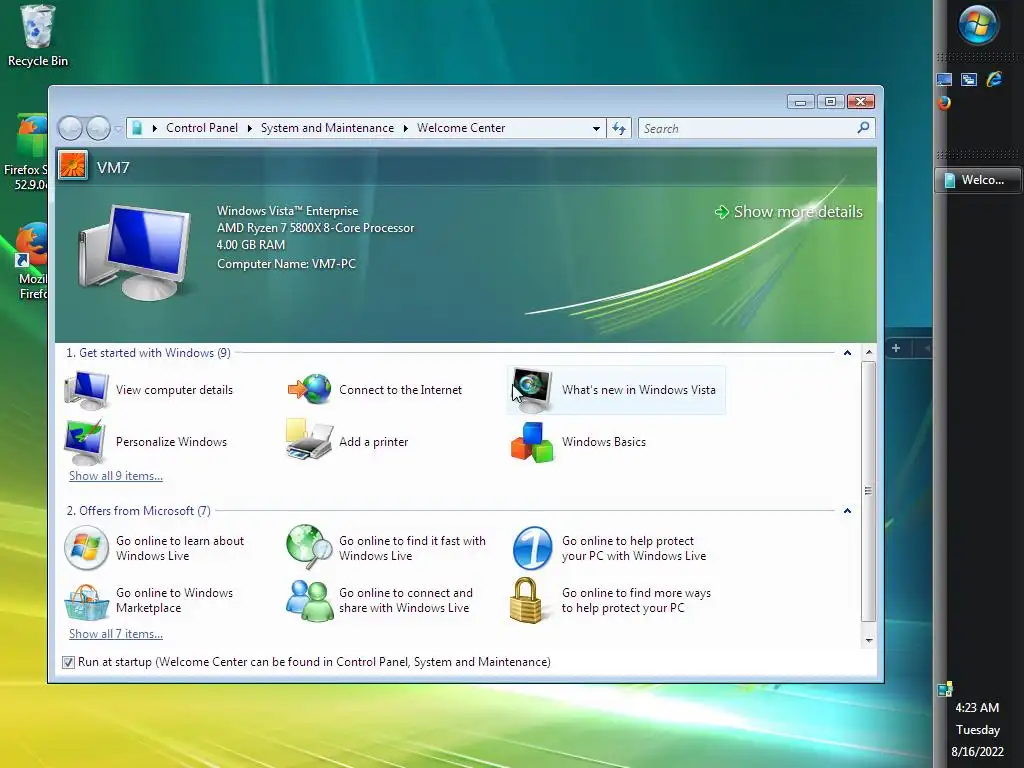
Task: Expand the System and Maintenance breadcrumb arrow
Action: tap(406, 129)
